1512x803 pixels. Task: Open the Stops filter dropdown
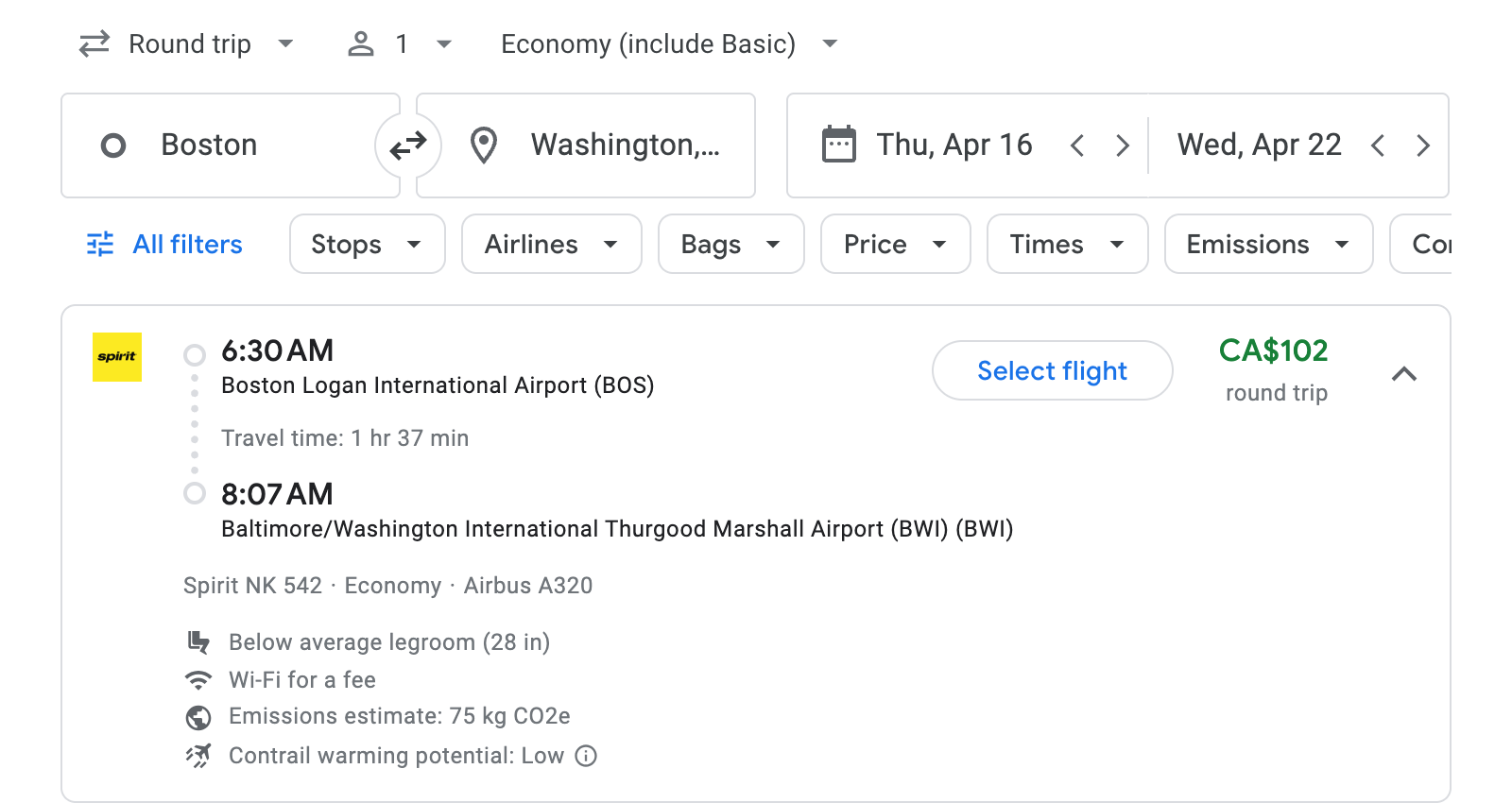pos(367,244)
